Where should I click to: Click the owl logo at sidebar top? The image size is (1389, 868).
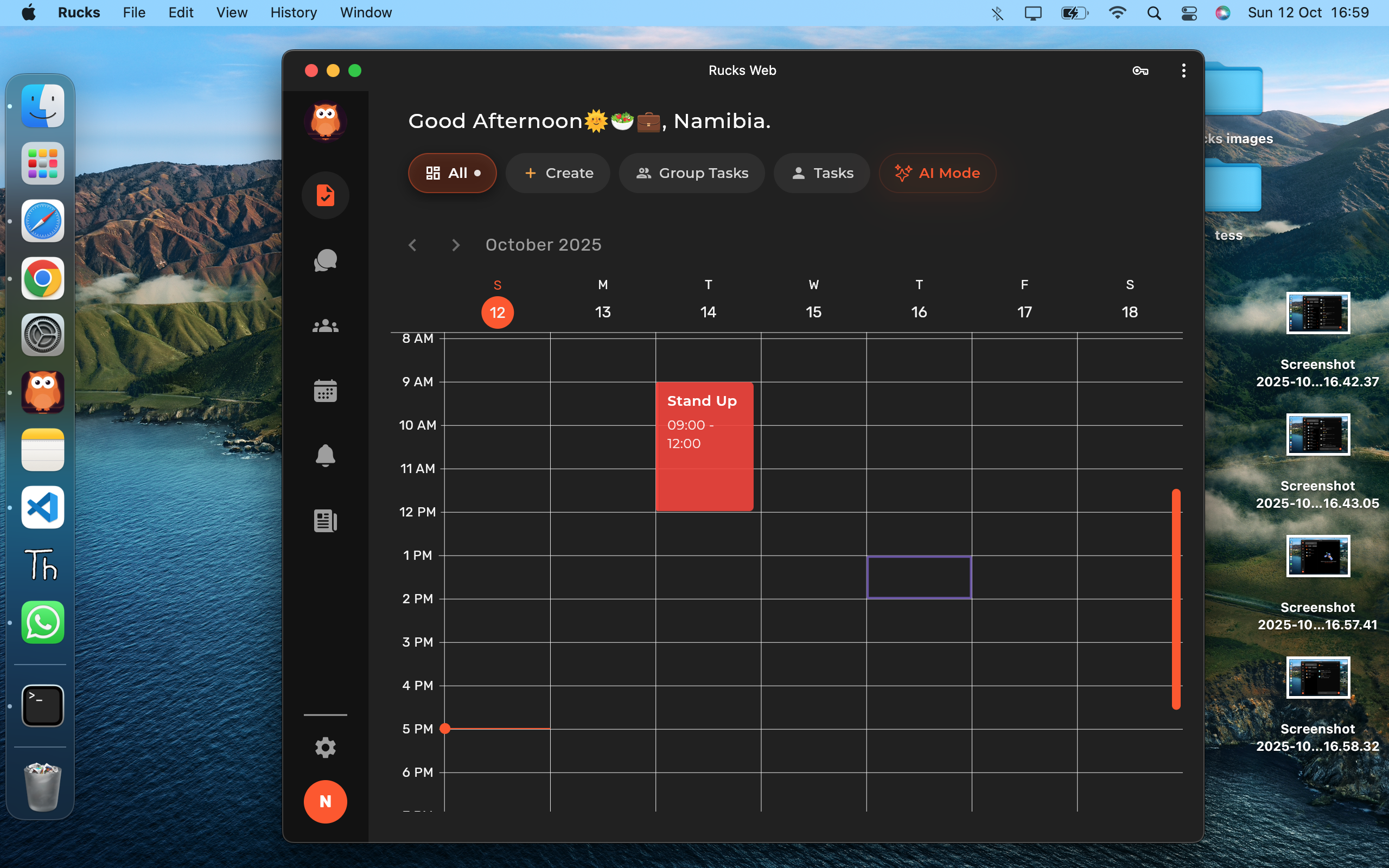point(326,121)
